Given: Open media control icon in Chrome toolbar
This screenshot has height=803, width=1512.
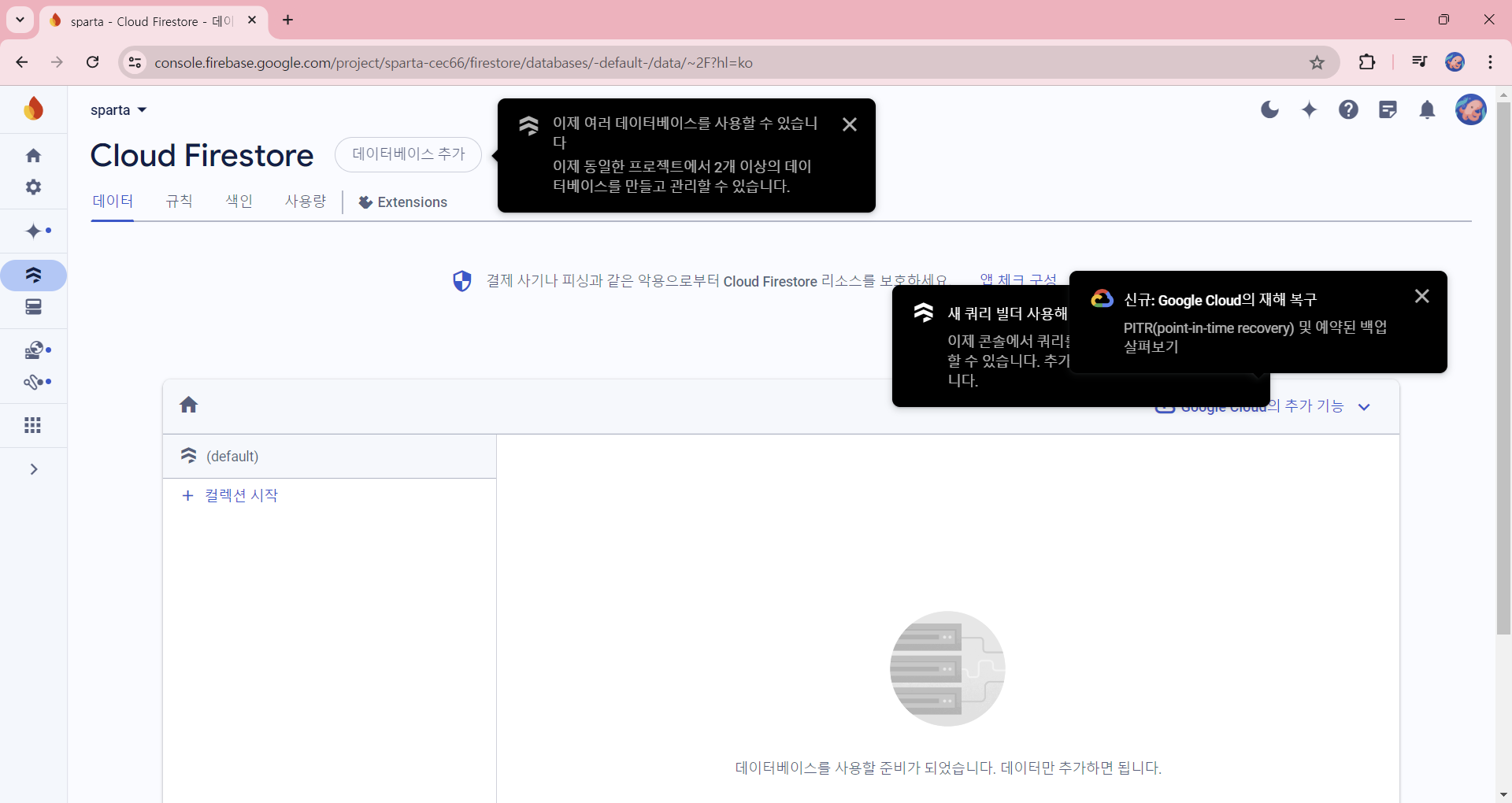Looking at the screenshot, I should click(x=1419, y=62).
